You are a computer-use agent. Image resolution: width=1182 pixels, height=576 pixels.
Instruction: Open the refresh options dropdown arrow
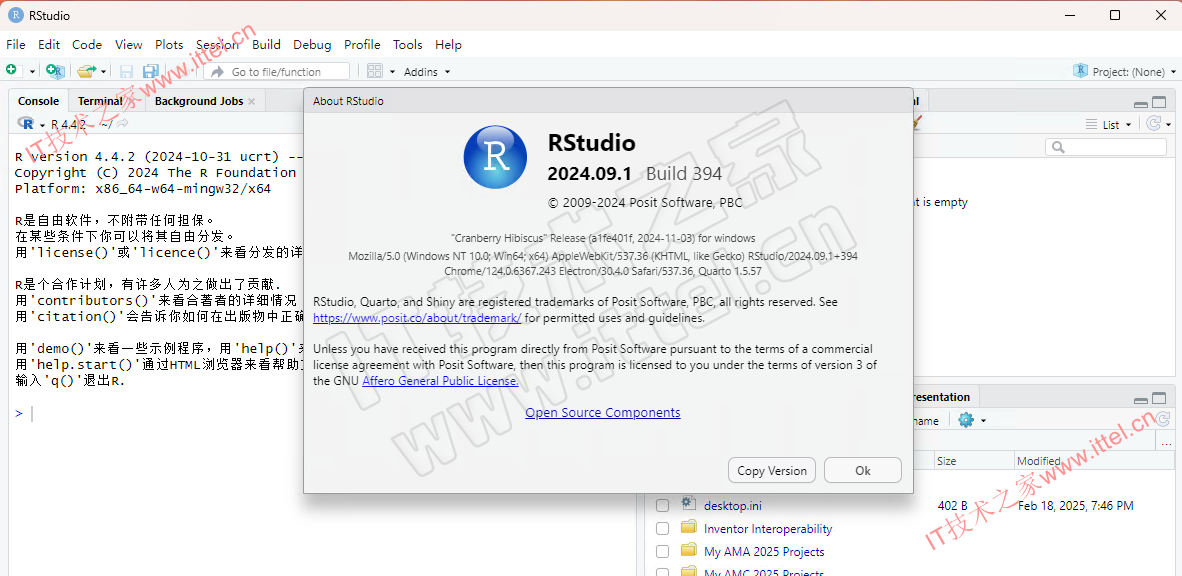tap(1168, 124)
